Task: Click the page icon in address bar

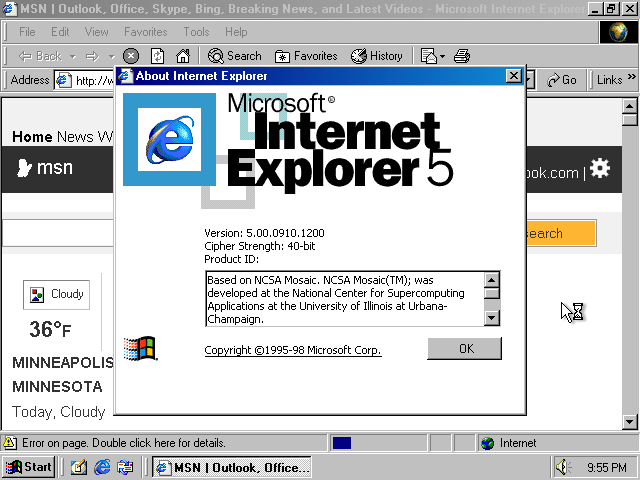Action: point(63,80)
